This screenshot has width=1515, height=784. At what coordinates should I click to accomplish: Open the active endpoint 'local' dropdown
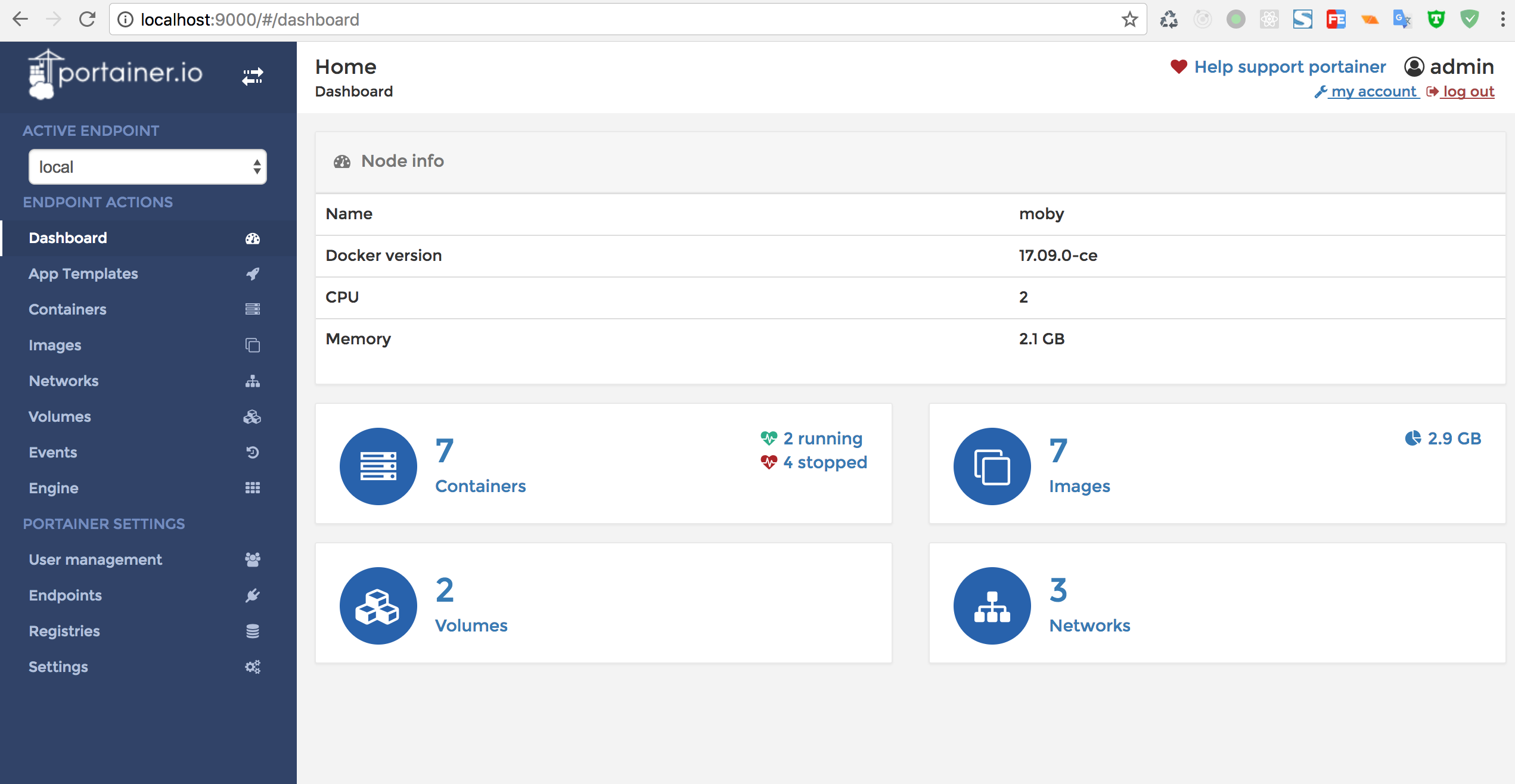(147, 167)
